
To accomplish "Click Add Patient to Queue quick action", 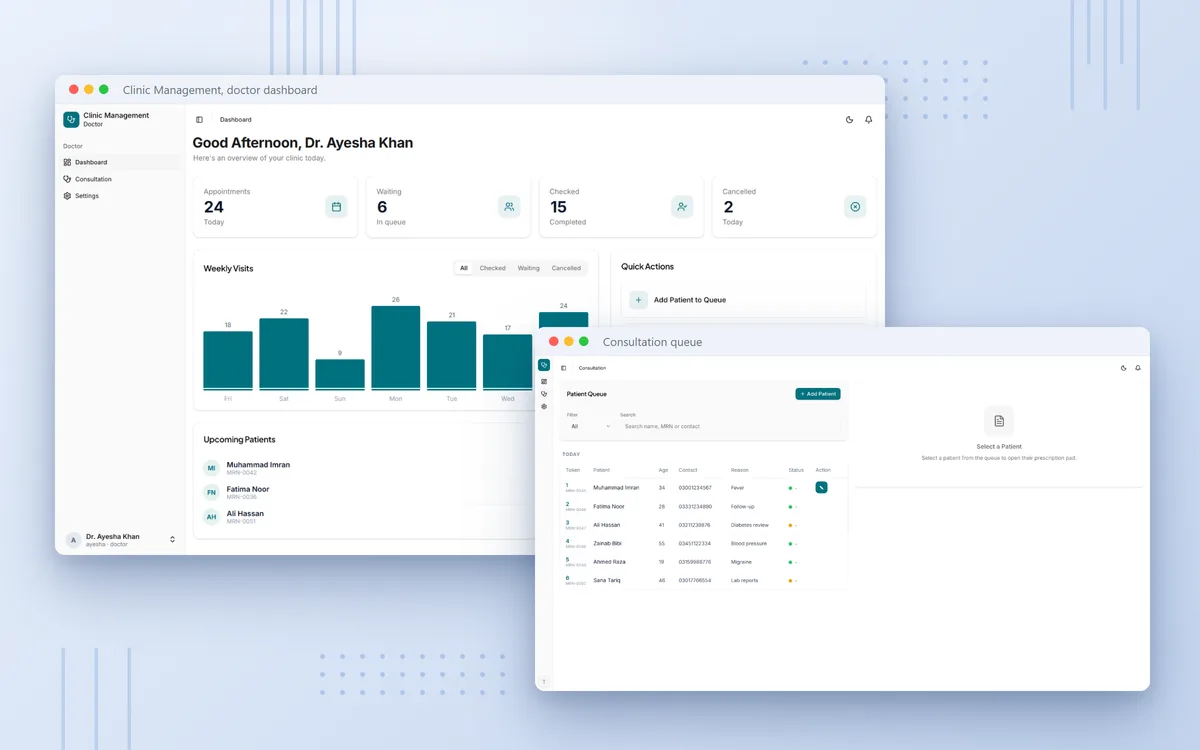I will [x=744, y=300].
